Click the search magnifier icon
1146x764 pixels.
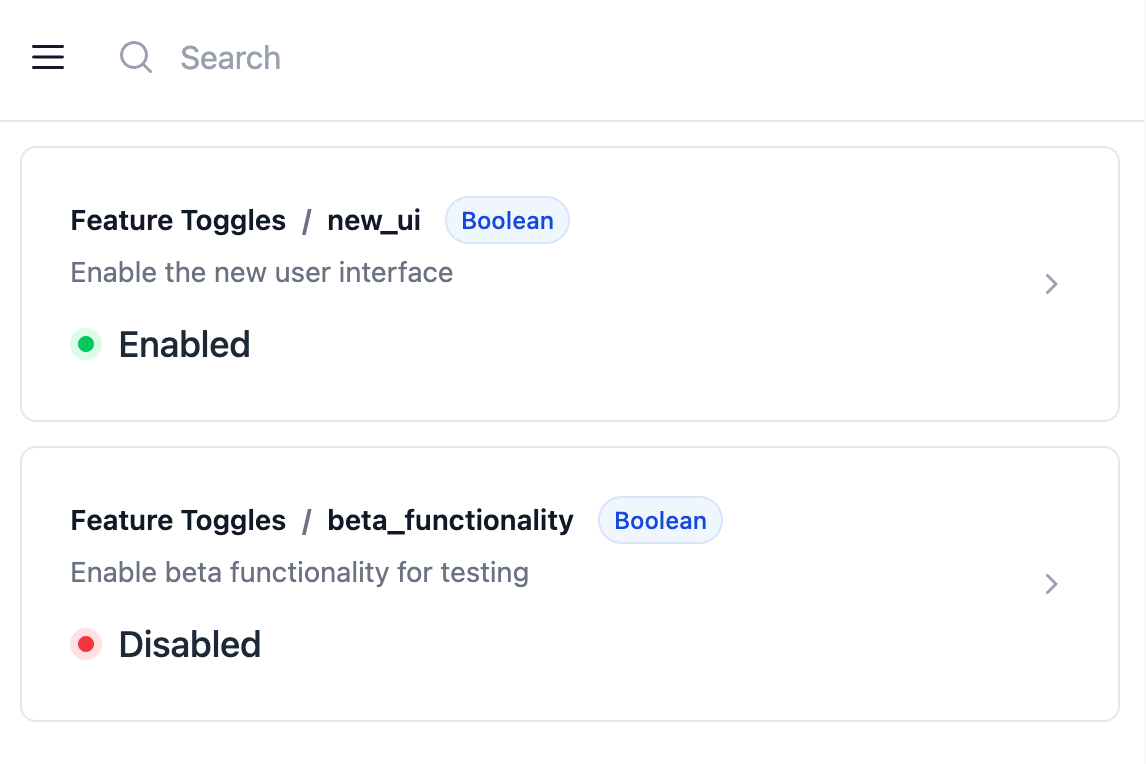point(135,57)
